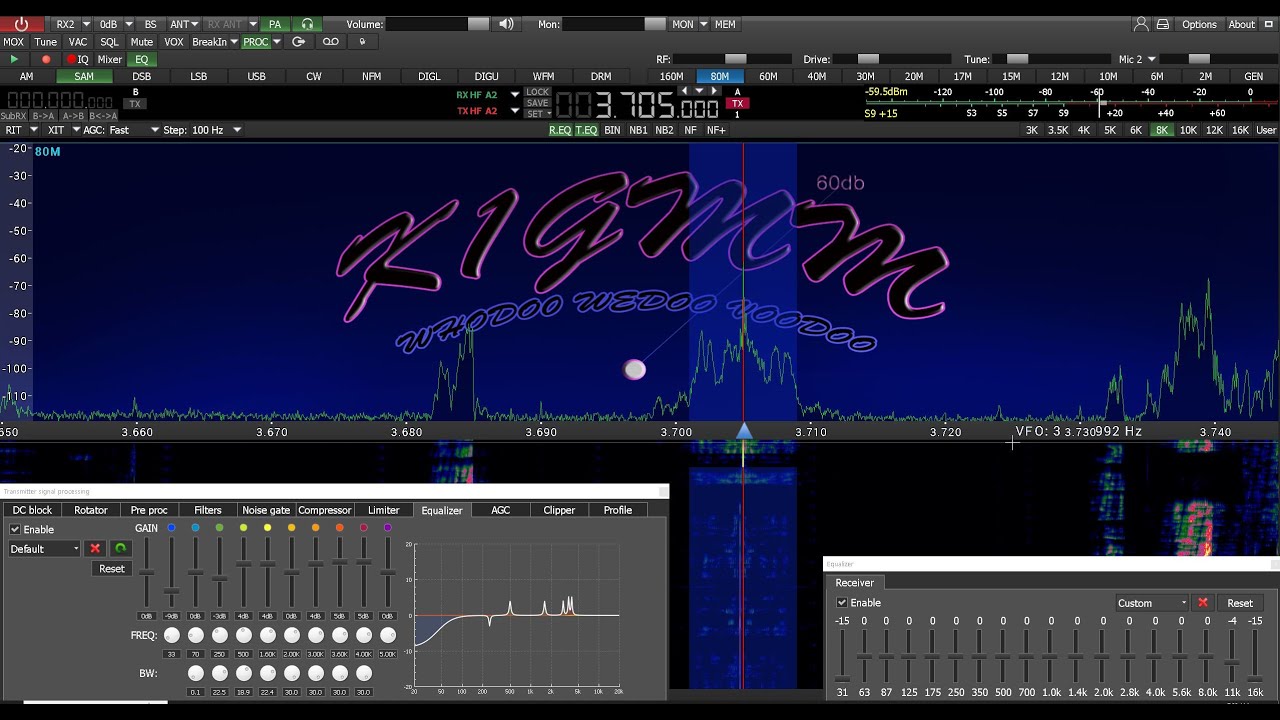Switch to the Compressor tab
Screen dimensions: 1280x720
pyautogui.click(x=325, y=510)
